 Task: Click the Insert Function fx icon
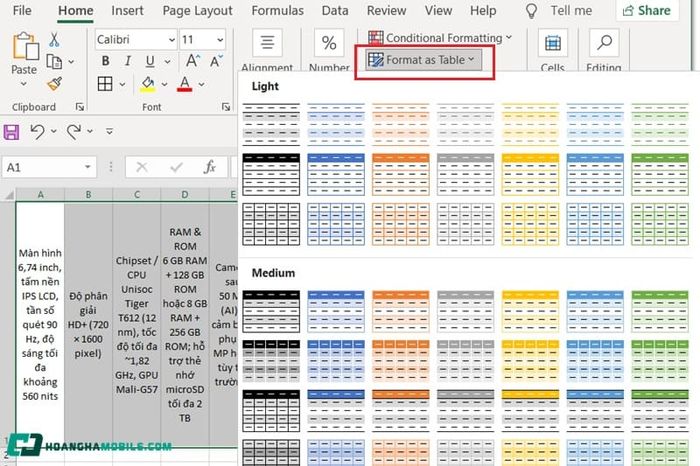(209, 167)
